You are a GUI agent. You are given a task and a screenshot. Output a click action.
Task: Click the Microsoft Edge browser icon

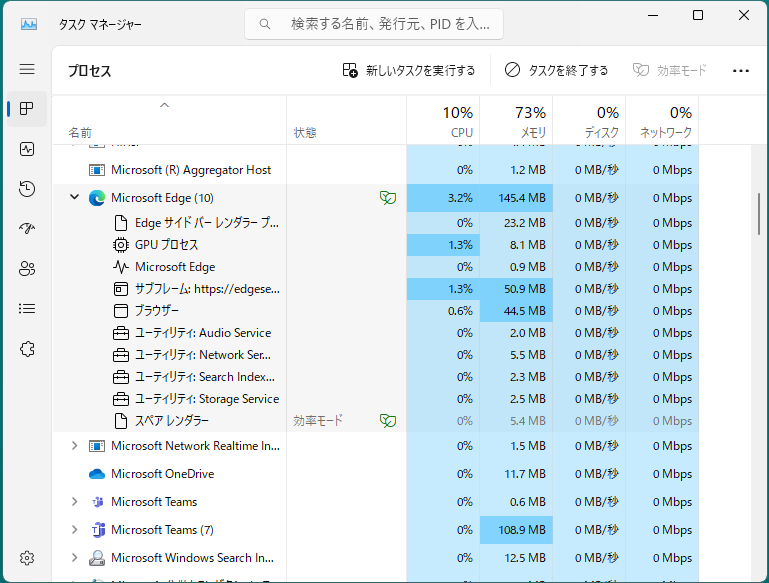(x=97, y=198)
